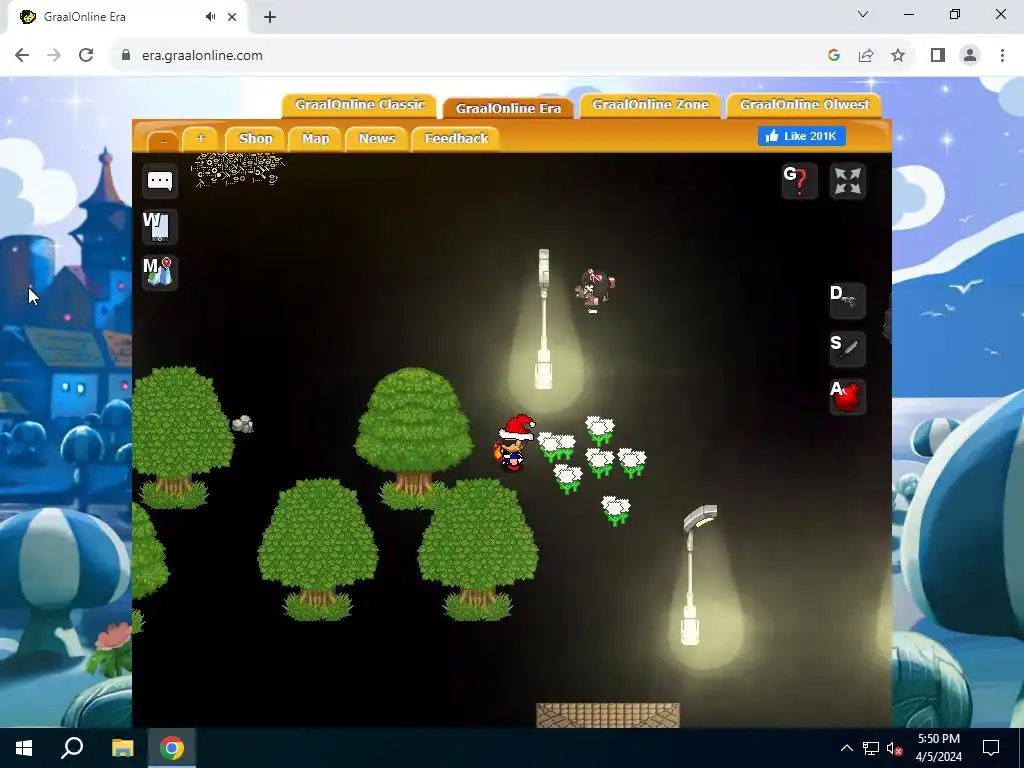Screen dimensions: 1024x768
Task: Go back in browser history
Action: [x=22, y=56]
